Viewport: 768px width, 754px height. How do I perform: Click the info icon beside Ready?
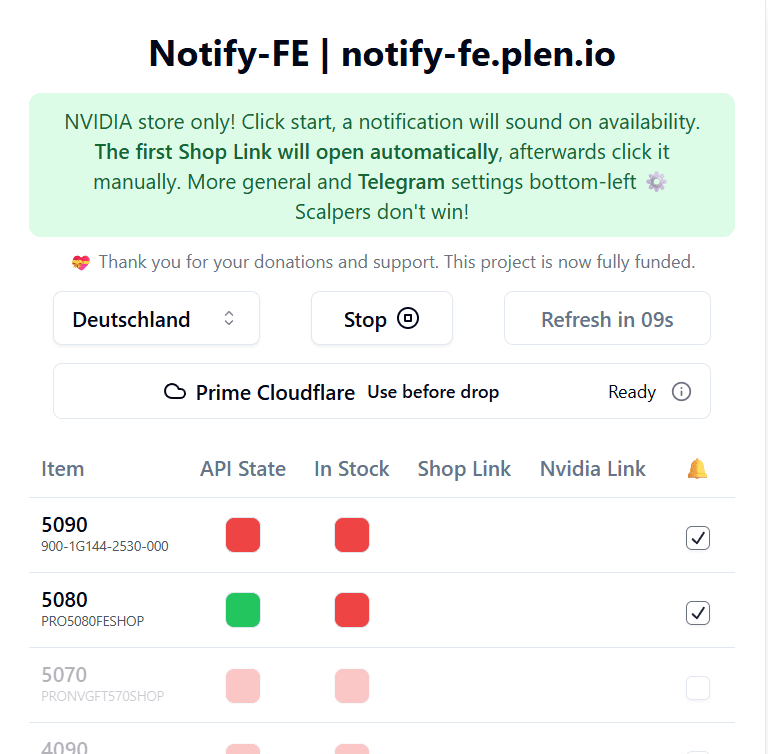coord(682,392)
